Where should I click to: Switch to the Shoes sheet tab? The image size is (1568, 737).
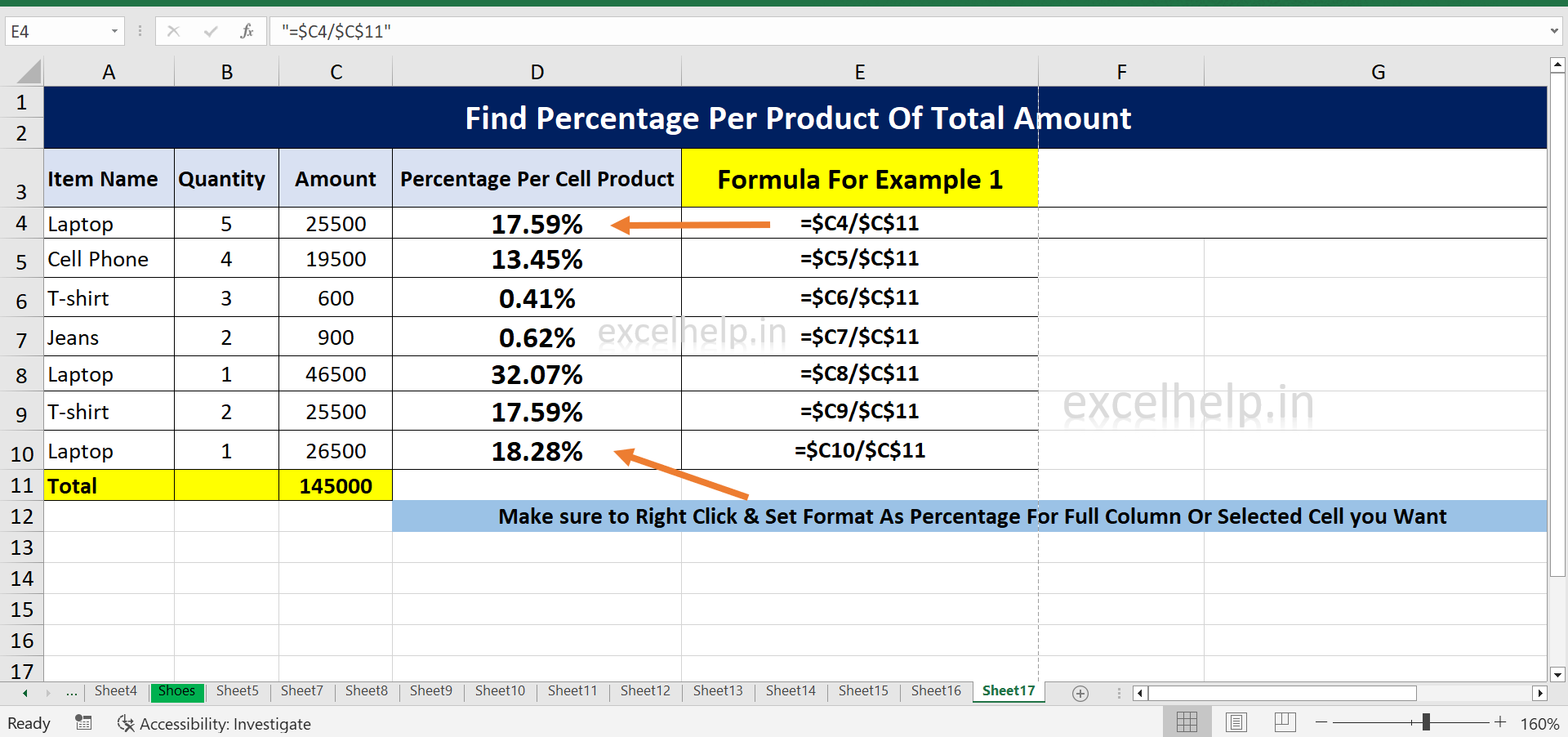click(176, 691)
